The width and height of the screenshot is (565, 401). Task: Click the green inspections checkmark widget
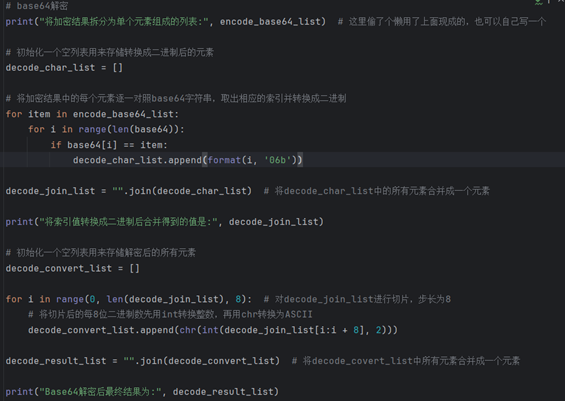pyautogui.click(x=538, y=2)
